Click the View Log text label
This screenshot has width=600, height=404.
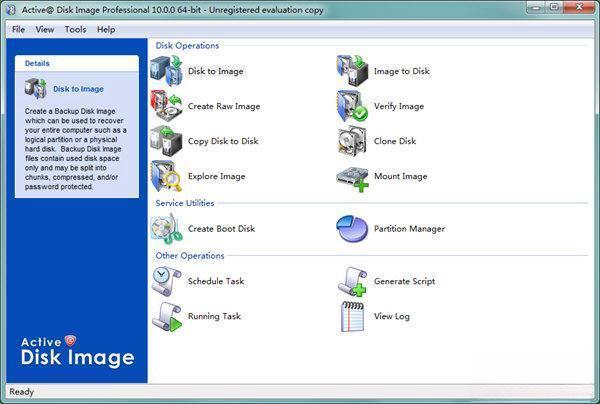392,316
